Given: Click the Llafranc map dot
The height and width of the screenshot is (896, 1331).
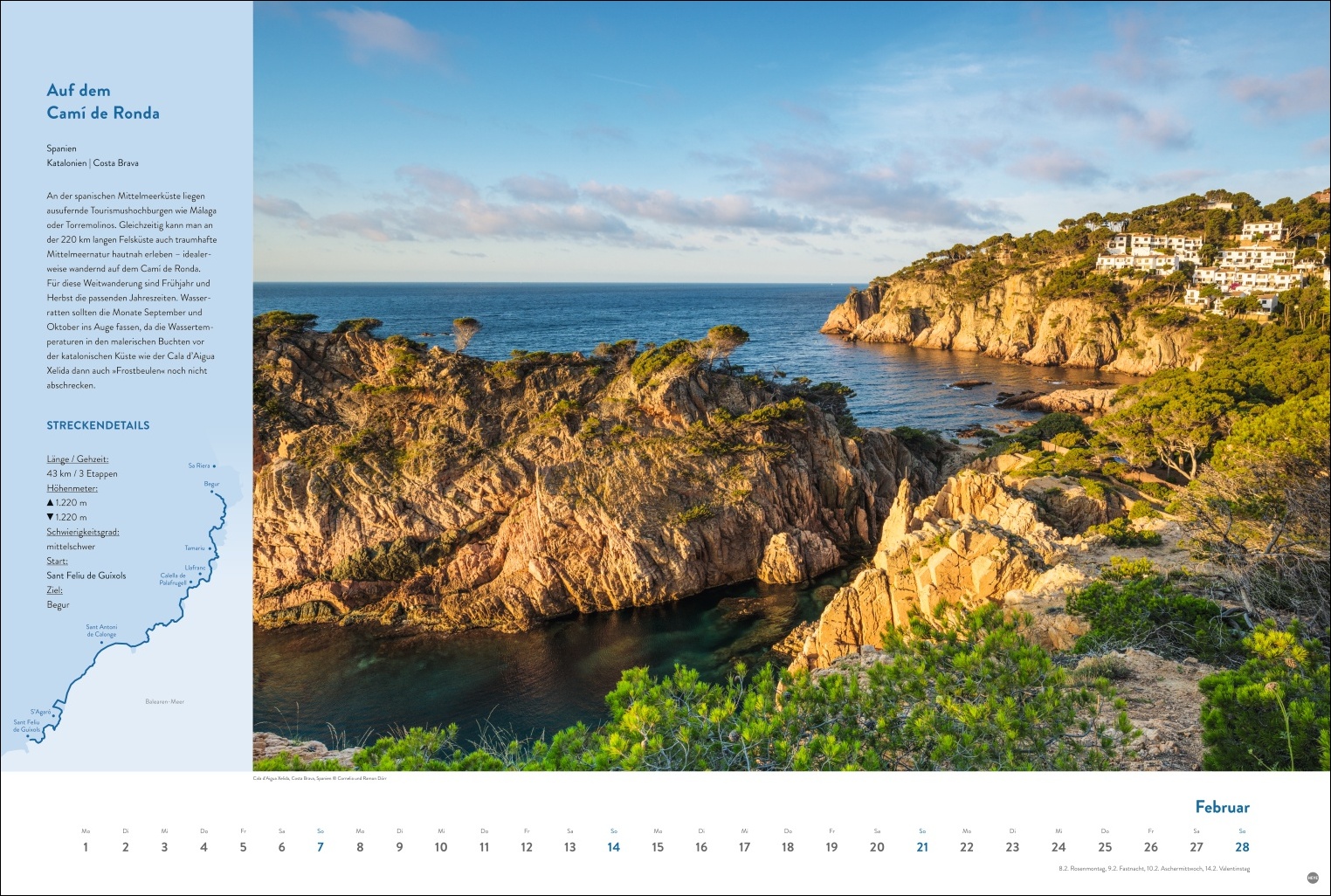Looking at the screenshot, I should click(200, 574).
